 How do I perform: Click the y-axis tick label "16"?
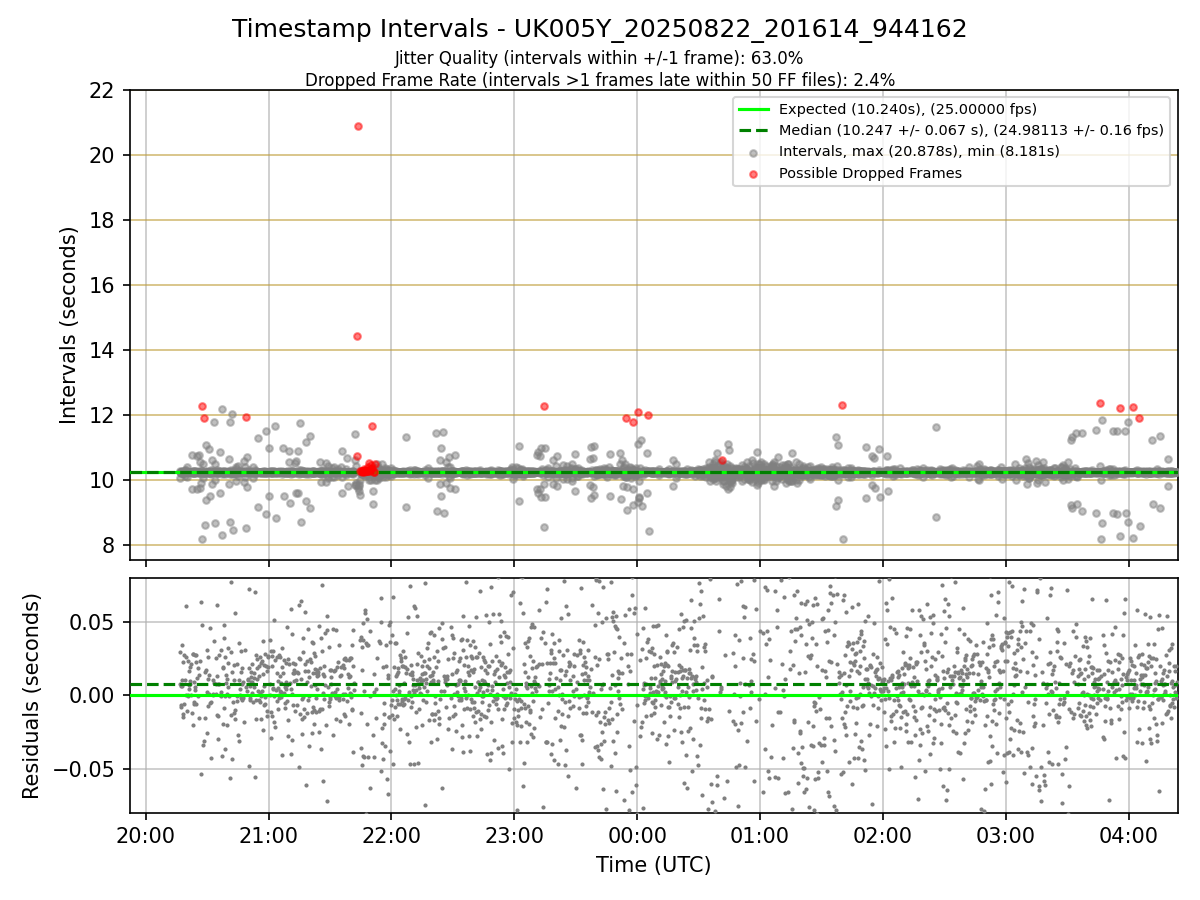click(101, 285)
